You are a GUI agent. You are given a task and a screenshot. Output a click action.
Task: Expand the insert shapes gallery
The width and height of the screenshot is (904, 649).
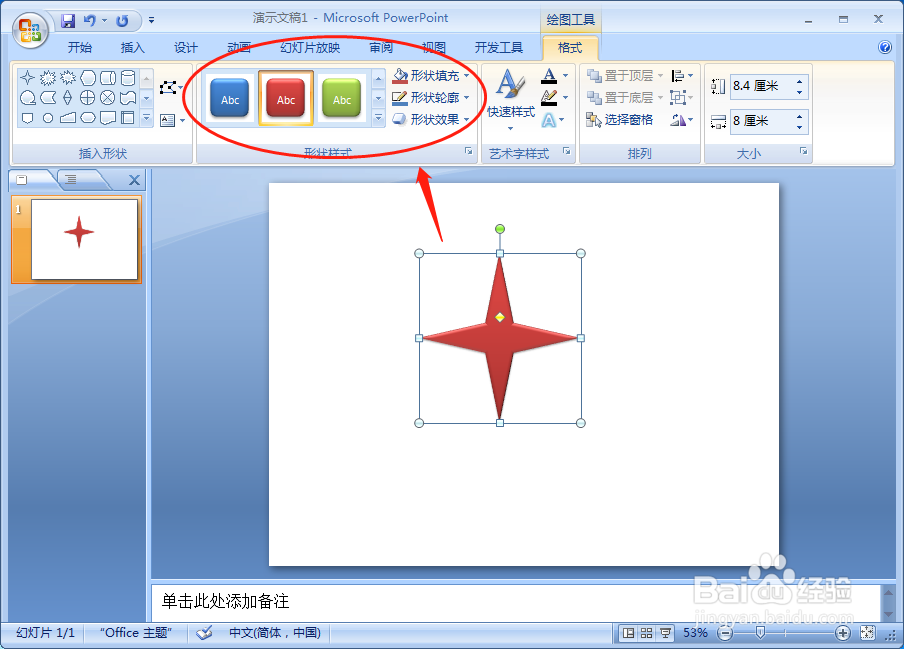coord(146,119)
